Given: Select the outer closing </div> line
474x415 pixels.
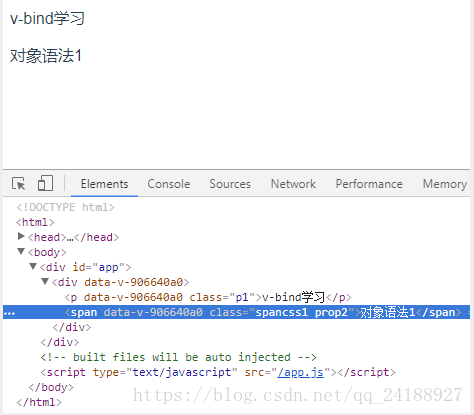Looking at the screenshot, I should tap(60, 342).
